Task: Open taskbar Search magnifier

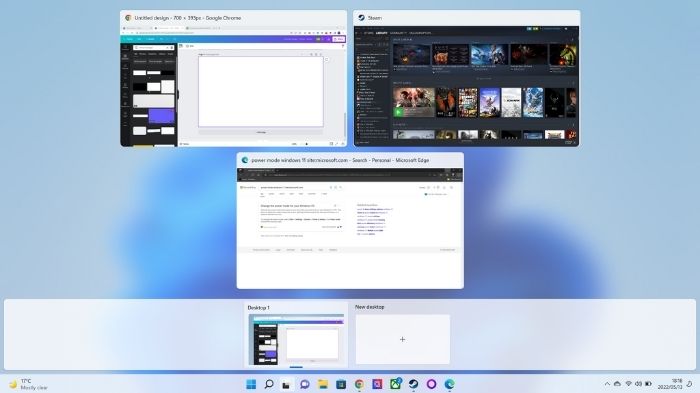Action: click(269, 384)
